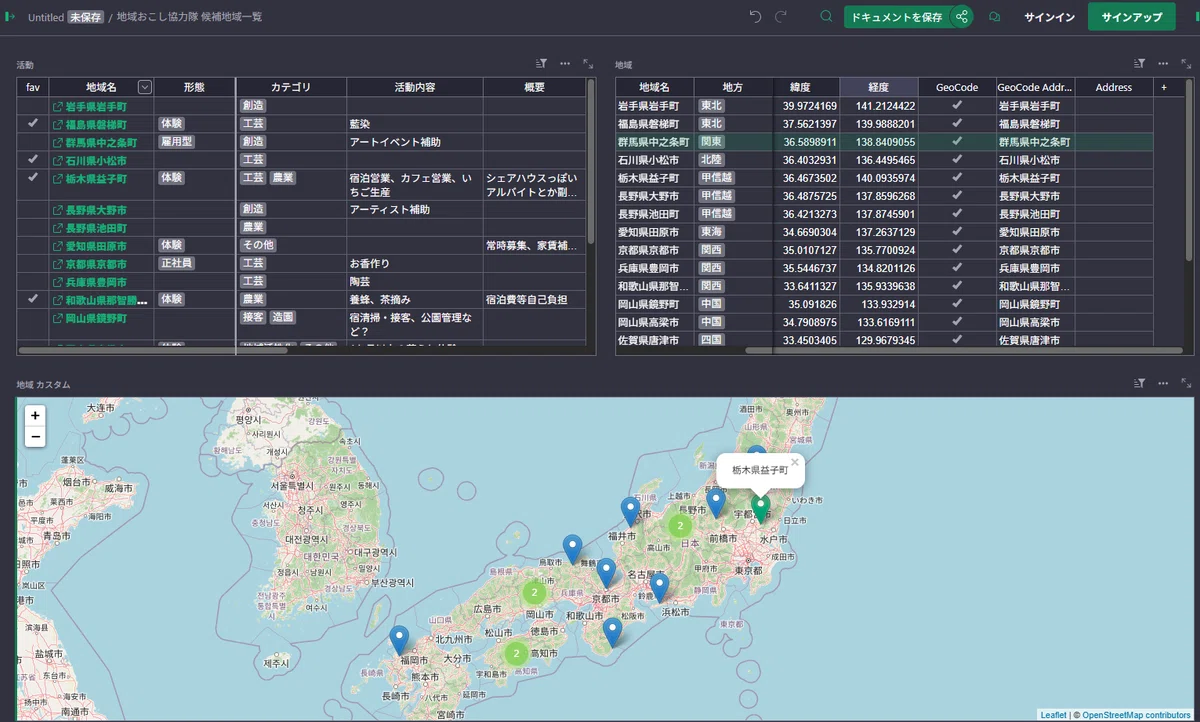1200x722 pixels.
Task: Select the アートイベント補助 cell
Action: [x=415, y=142]
